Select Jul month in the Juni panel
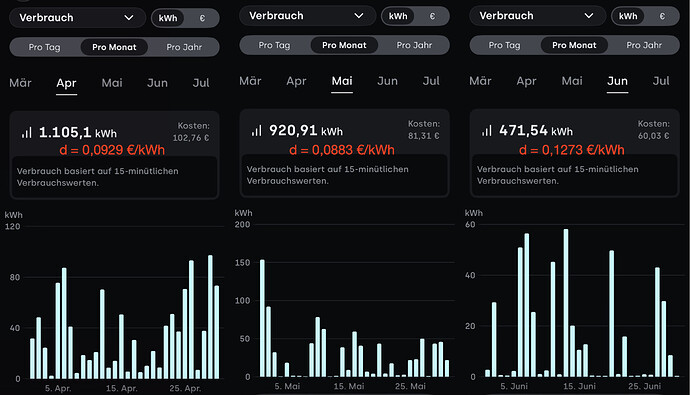The height and width of the screenshot is (395, 690). point(661,81)
